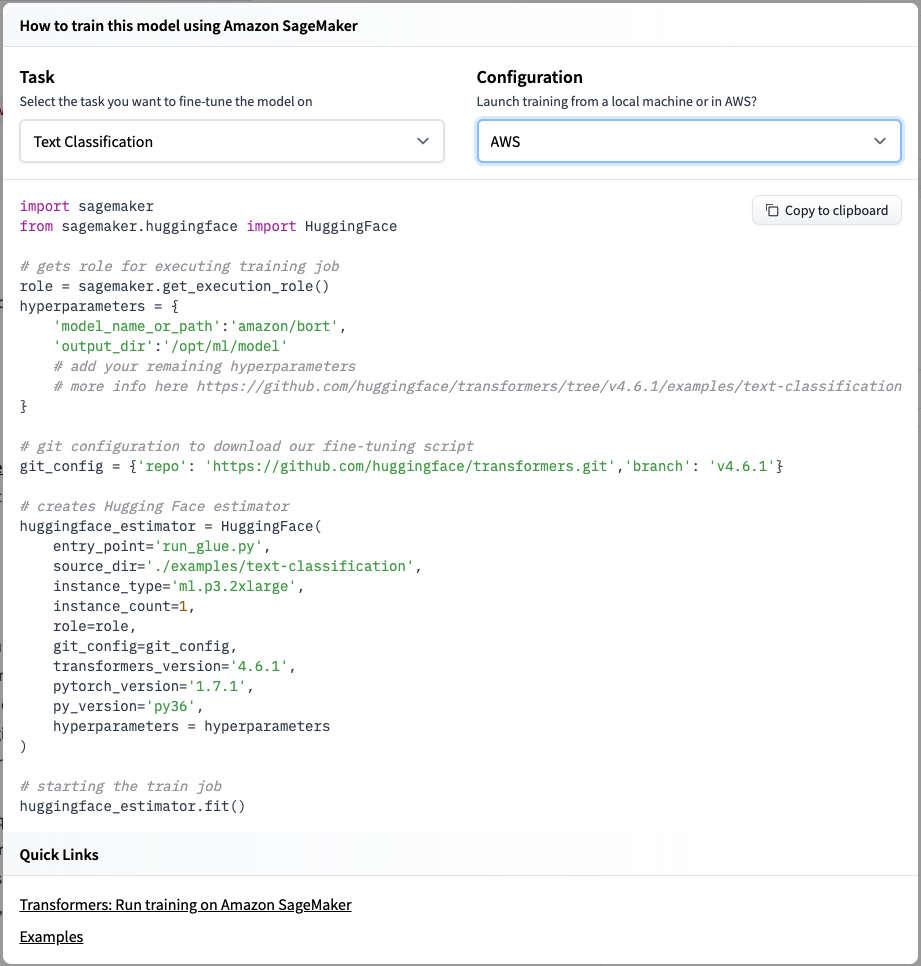Click the comment '# gets role for executing training job'
This screenshot has height=966, width=921.
(179, 266)
